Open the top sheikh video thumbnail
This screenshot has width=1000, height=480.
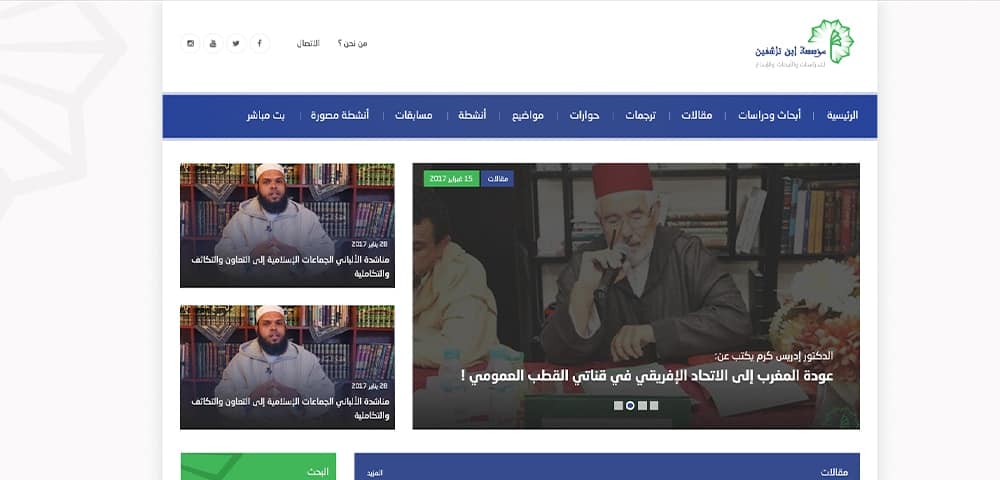pos(287,226)
